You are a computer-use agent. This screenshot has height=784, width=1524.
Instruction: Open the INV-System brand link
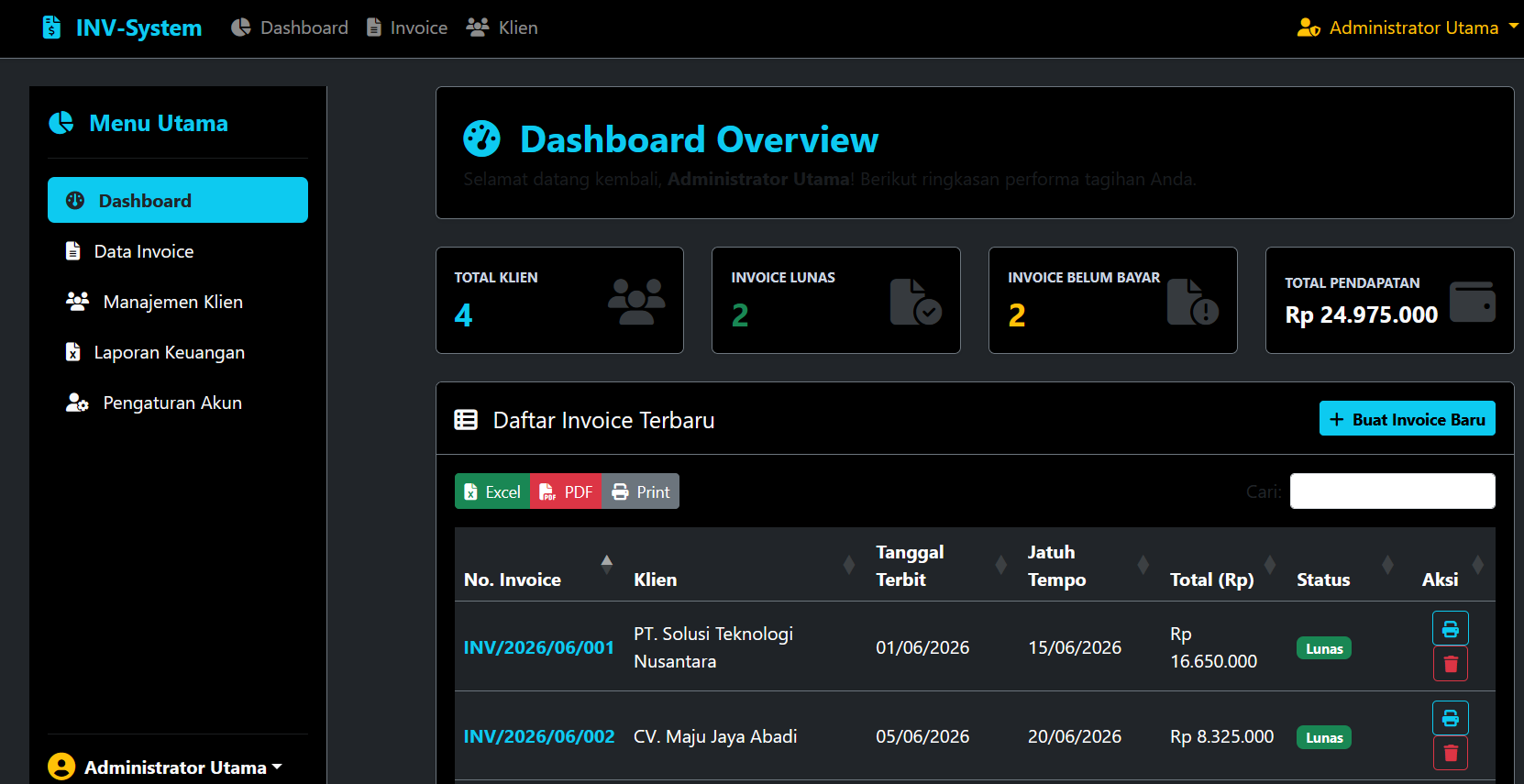tap(122, 28)
